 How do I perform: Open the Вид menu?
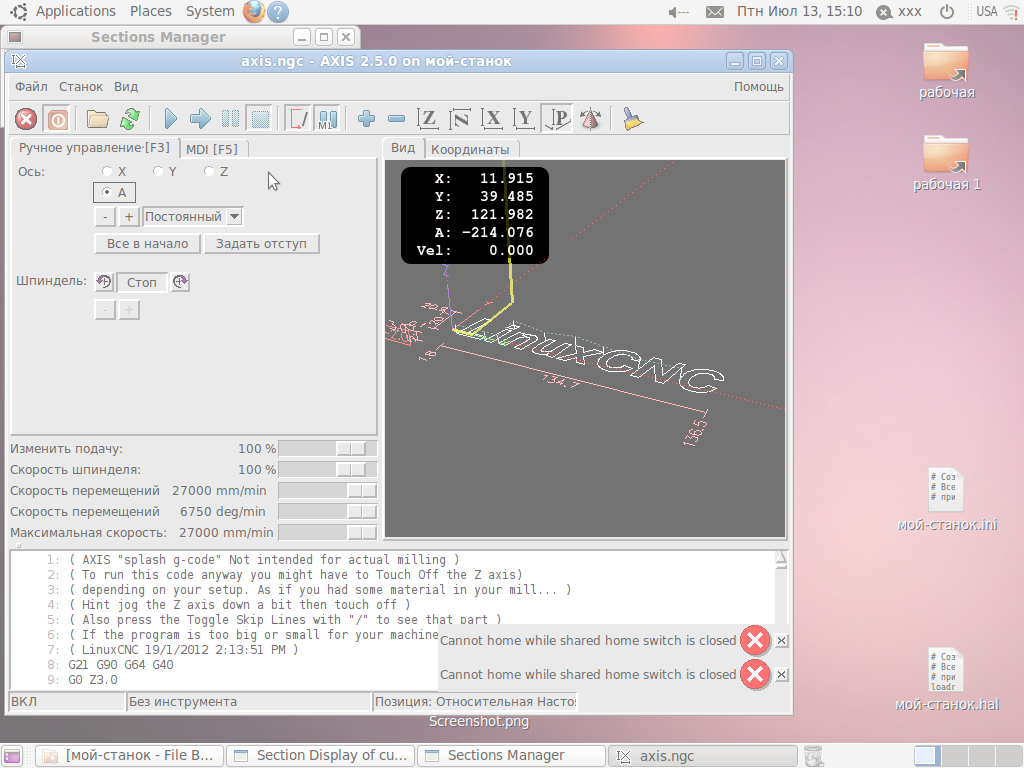coord(126,87)
